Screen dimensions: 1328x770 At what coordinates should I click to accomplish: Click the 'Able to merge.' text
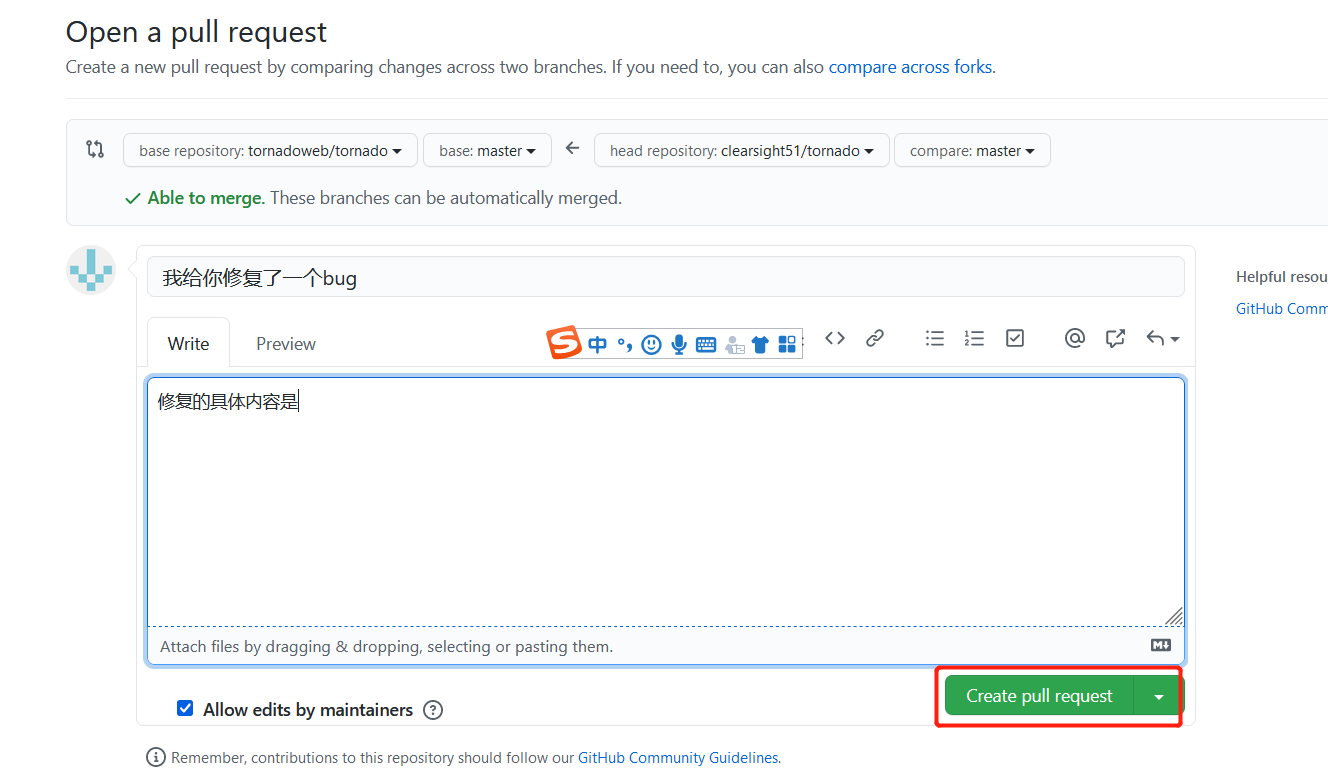206,198
